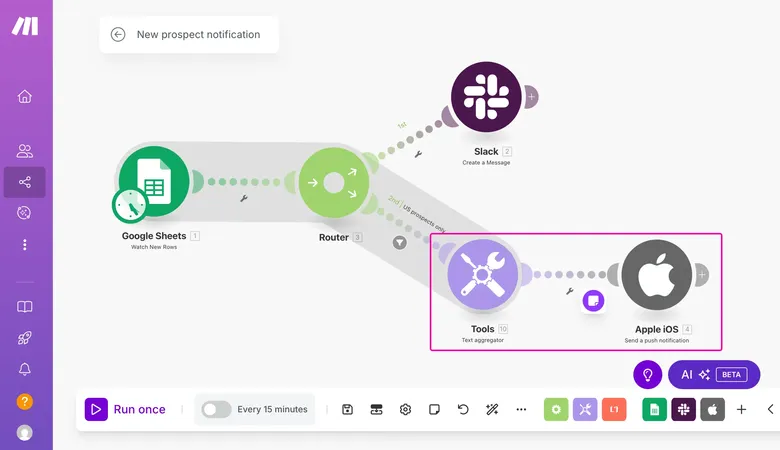Viewport: 780px width, 450px height.
Task: Open Scenario settings gear
Action: [405, 409]
